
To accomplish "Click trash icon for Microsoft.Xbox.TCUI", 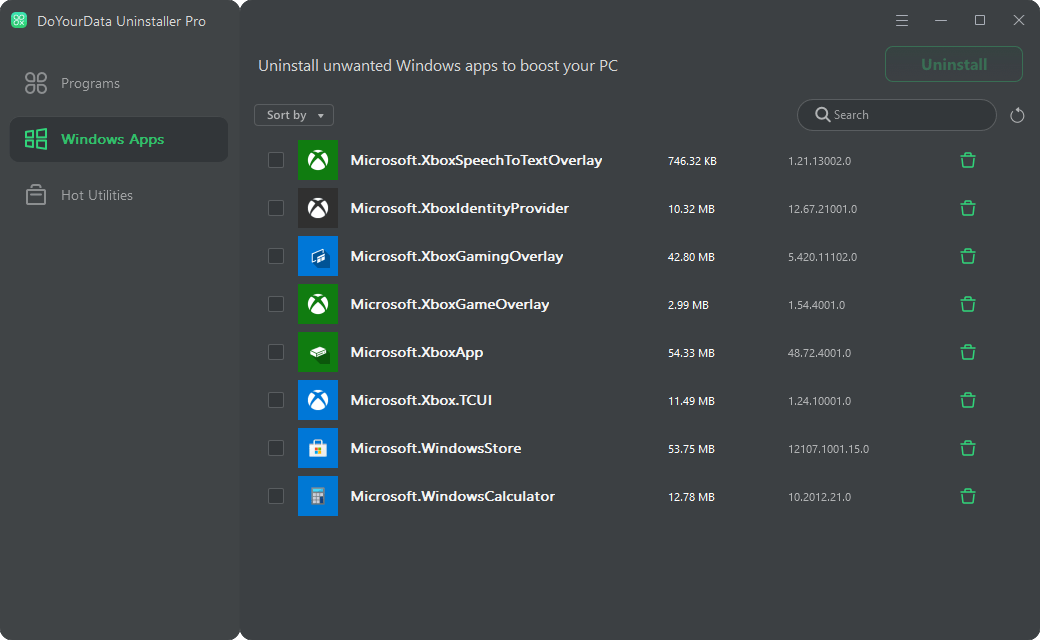I will (x=968, y=400).
